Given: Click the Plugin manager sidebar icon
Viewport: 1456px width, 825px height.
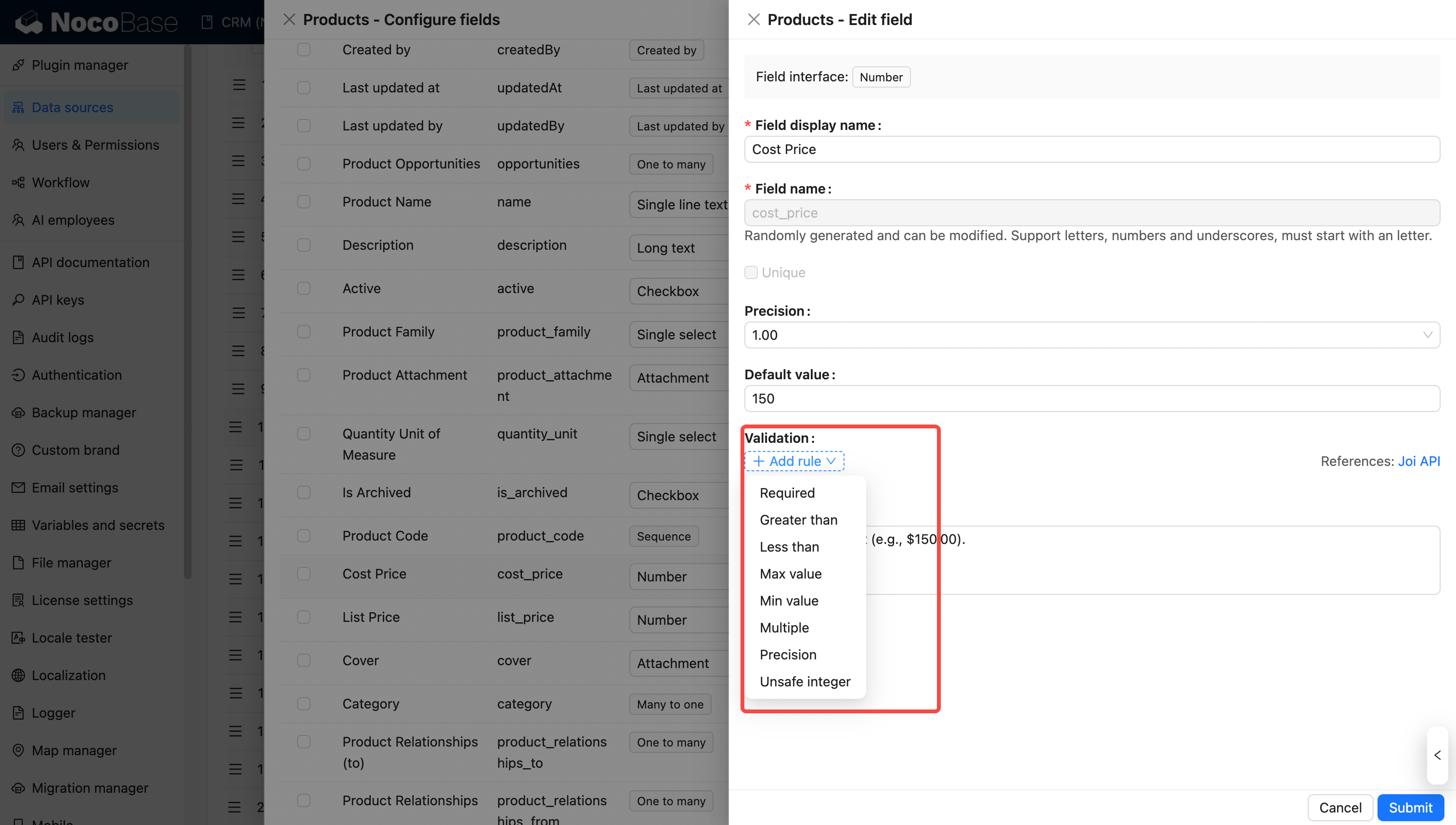Looking at the screenshot, I should coord(18,65).
